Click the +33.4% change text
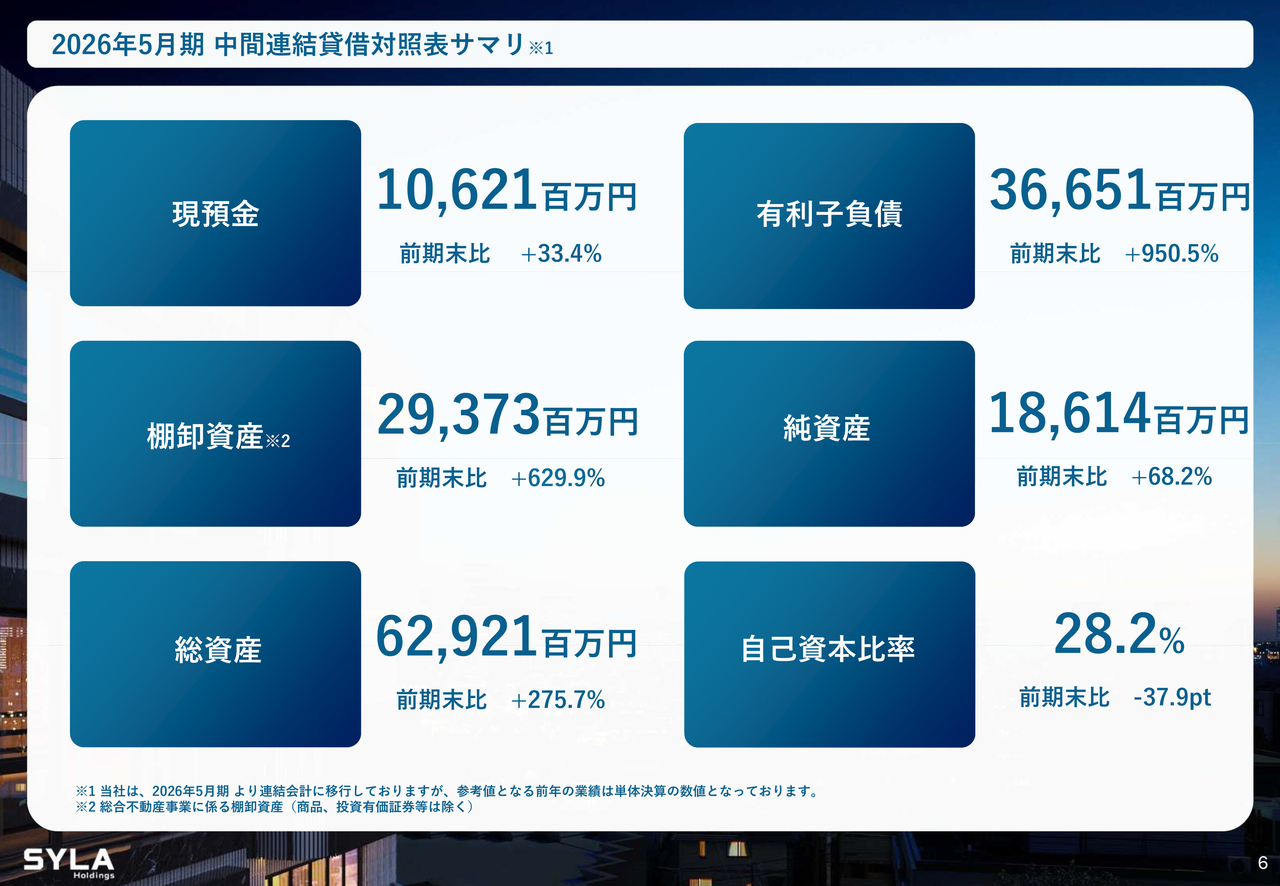Screen dimensions: 1280x886 [561, 254]
